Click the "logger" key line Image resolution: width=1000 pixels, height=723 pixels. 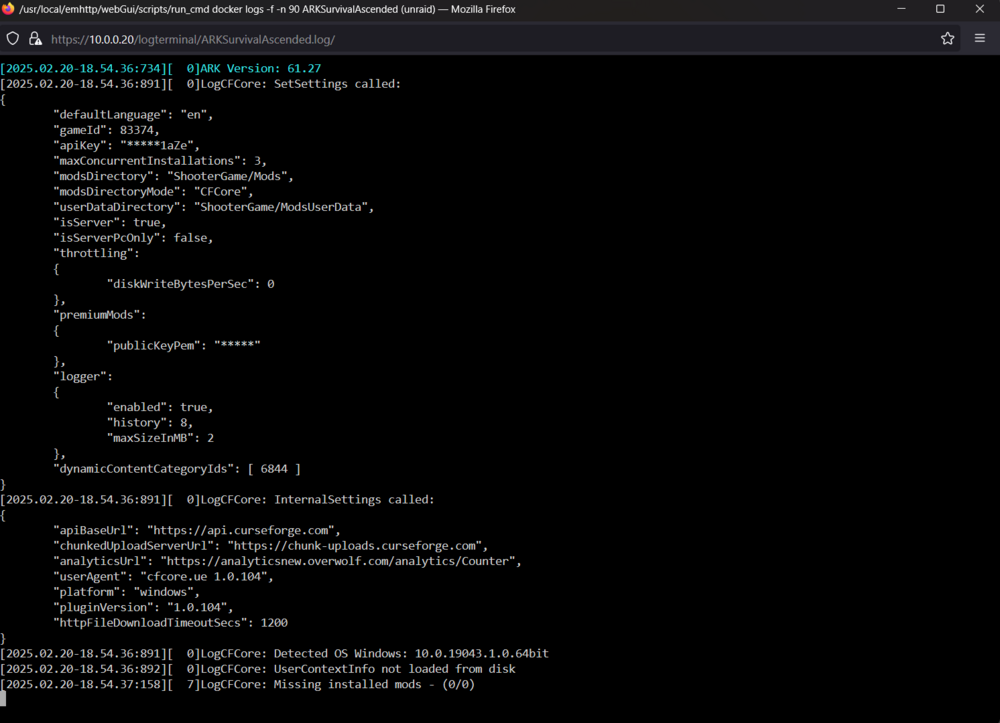(x=83, y=376)
